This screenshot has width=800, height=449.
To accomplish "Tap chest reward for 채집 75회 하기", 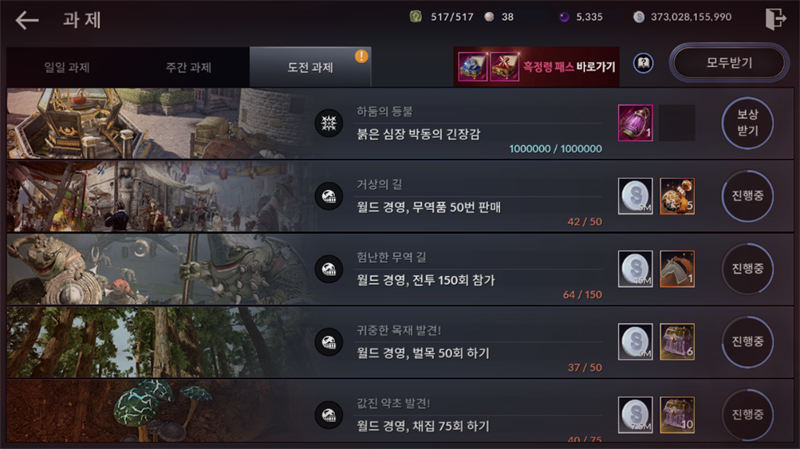I will (677, 415).
